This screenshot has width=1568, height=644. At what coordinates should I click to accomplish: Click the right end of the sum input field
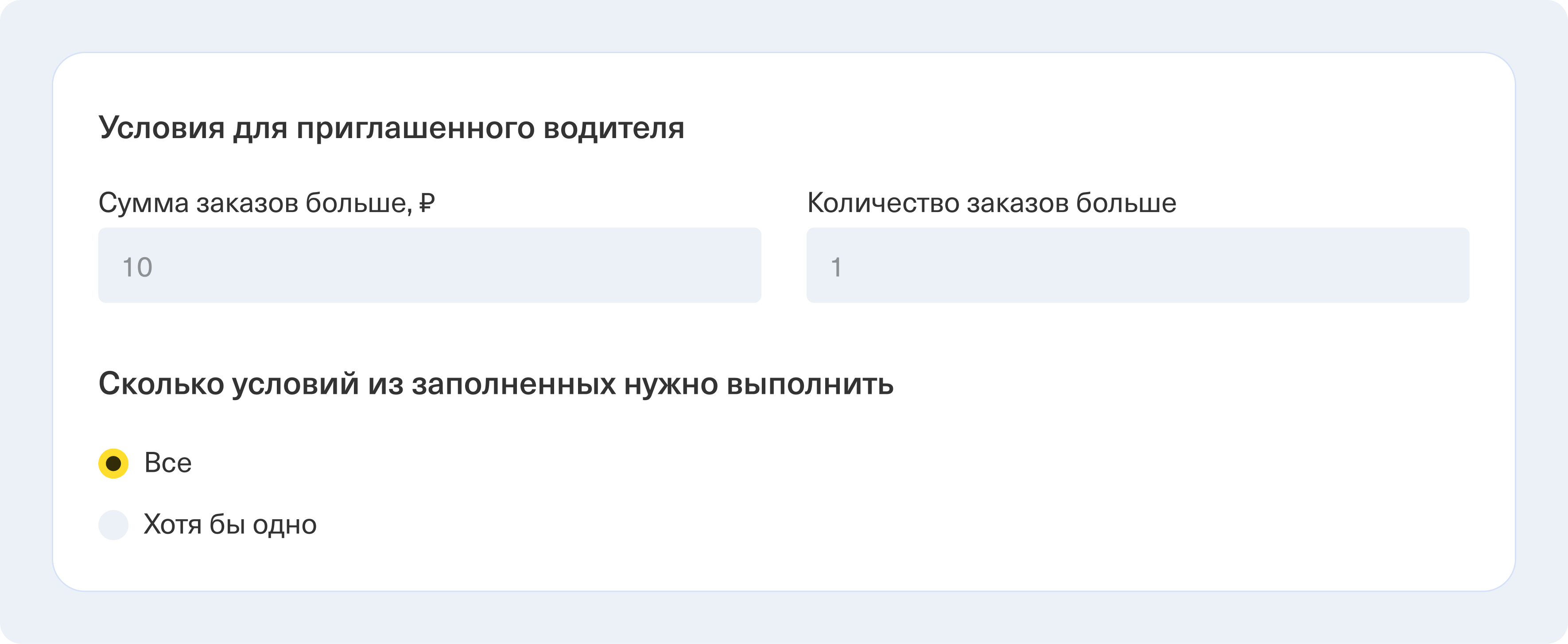click(x=730, y=265)
